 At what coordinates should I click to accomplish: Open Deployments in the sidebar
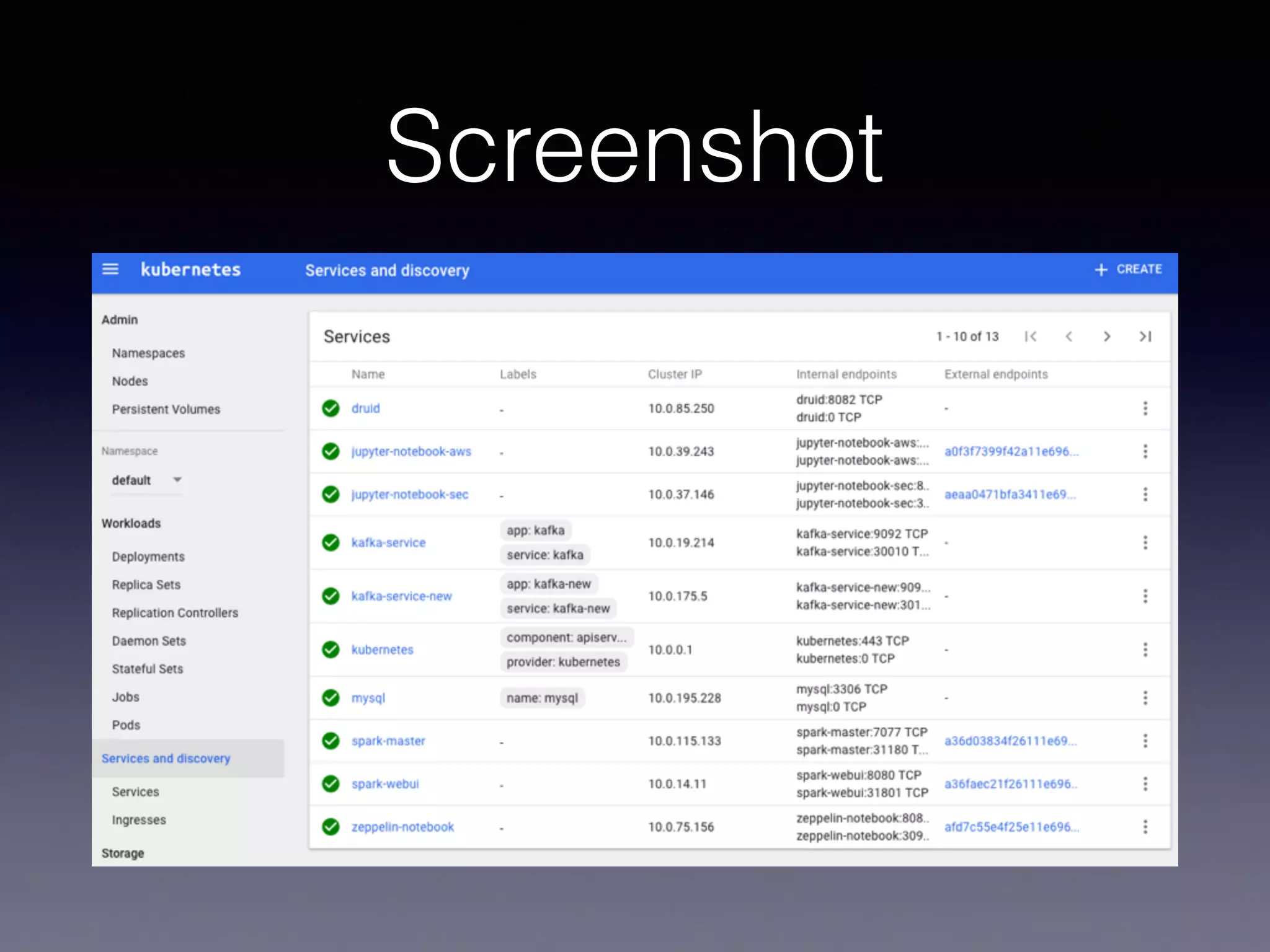coord(148,557)
